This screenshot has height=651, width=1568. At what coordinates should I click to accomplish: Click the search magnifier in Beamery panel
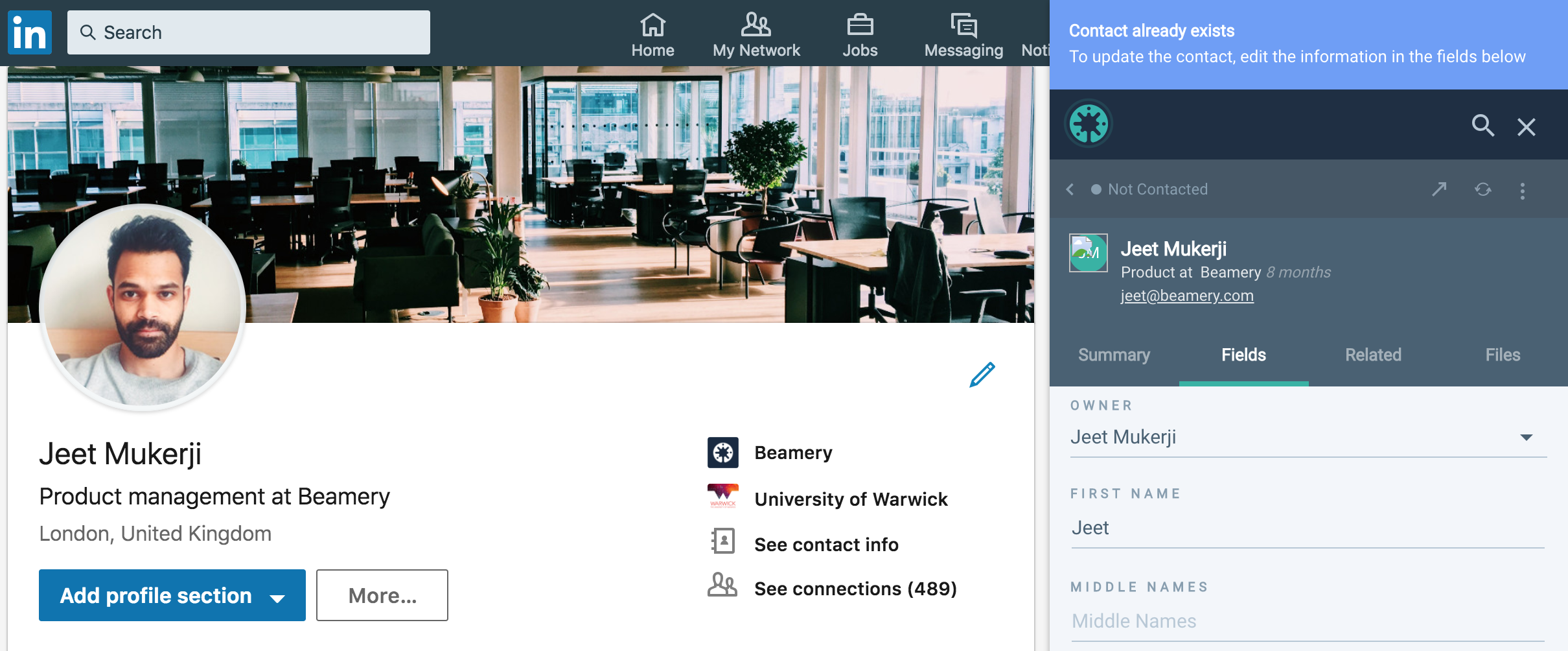[x=1482, y=125]
